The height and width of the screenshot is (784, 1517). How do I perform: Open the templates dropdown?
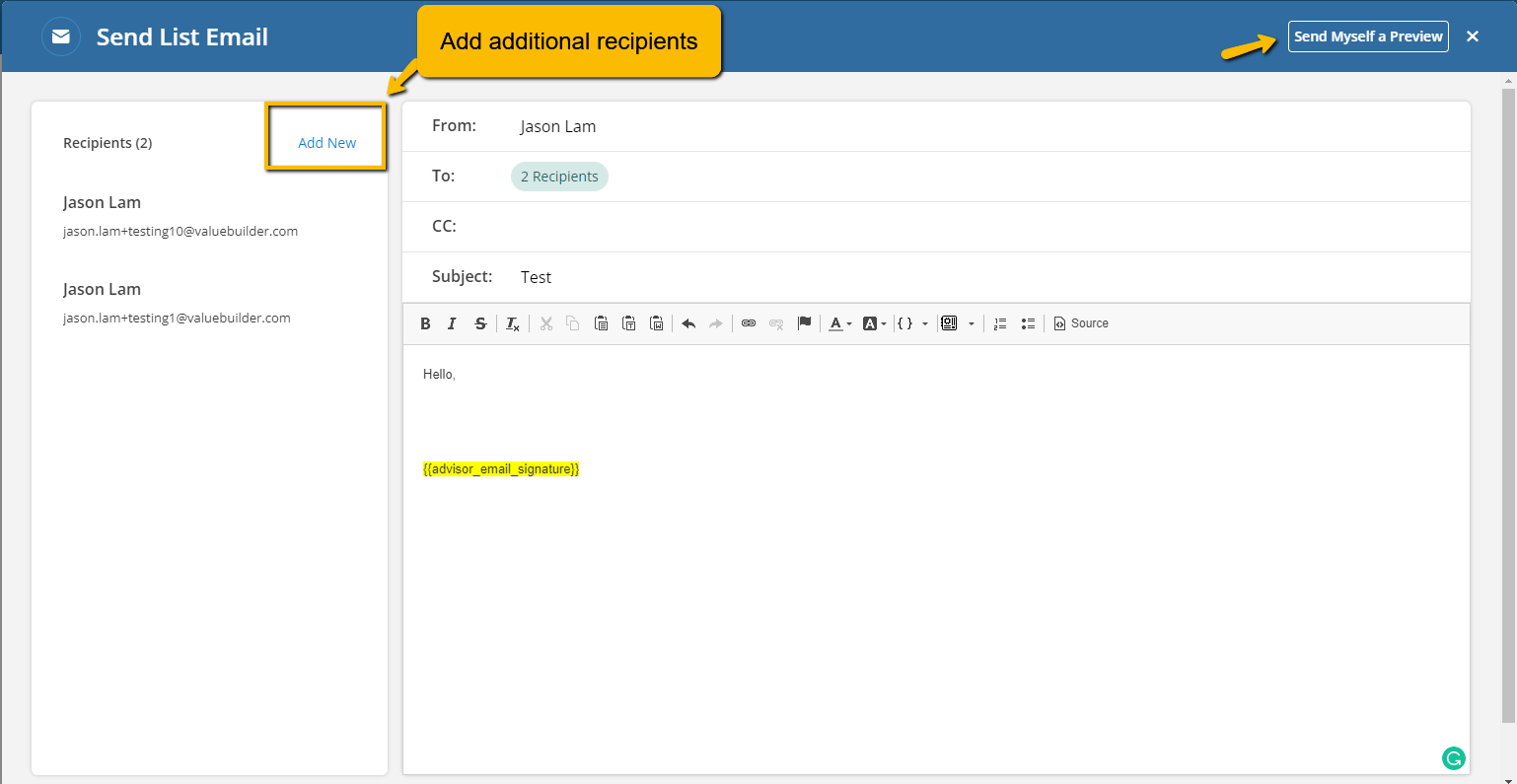(x=958, y=323)
